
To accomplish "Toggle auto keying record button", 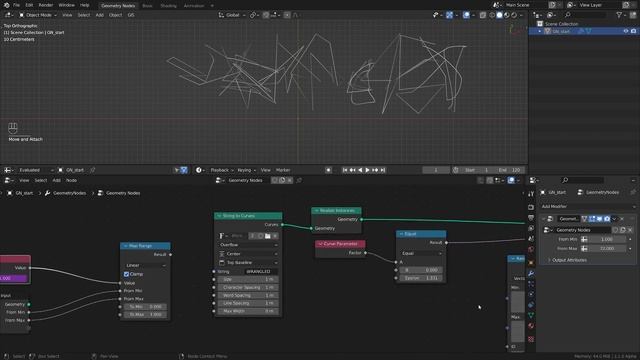I will pyautogui.click(x=329, y=170).
